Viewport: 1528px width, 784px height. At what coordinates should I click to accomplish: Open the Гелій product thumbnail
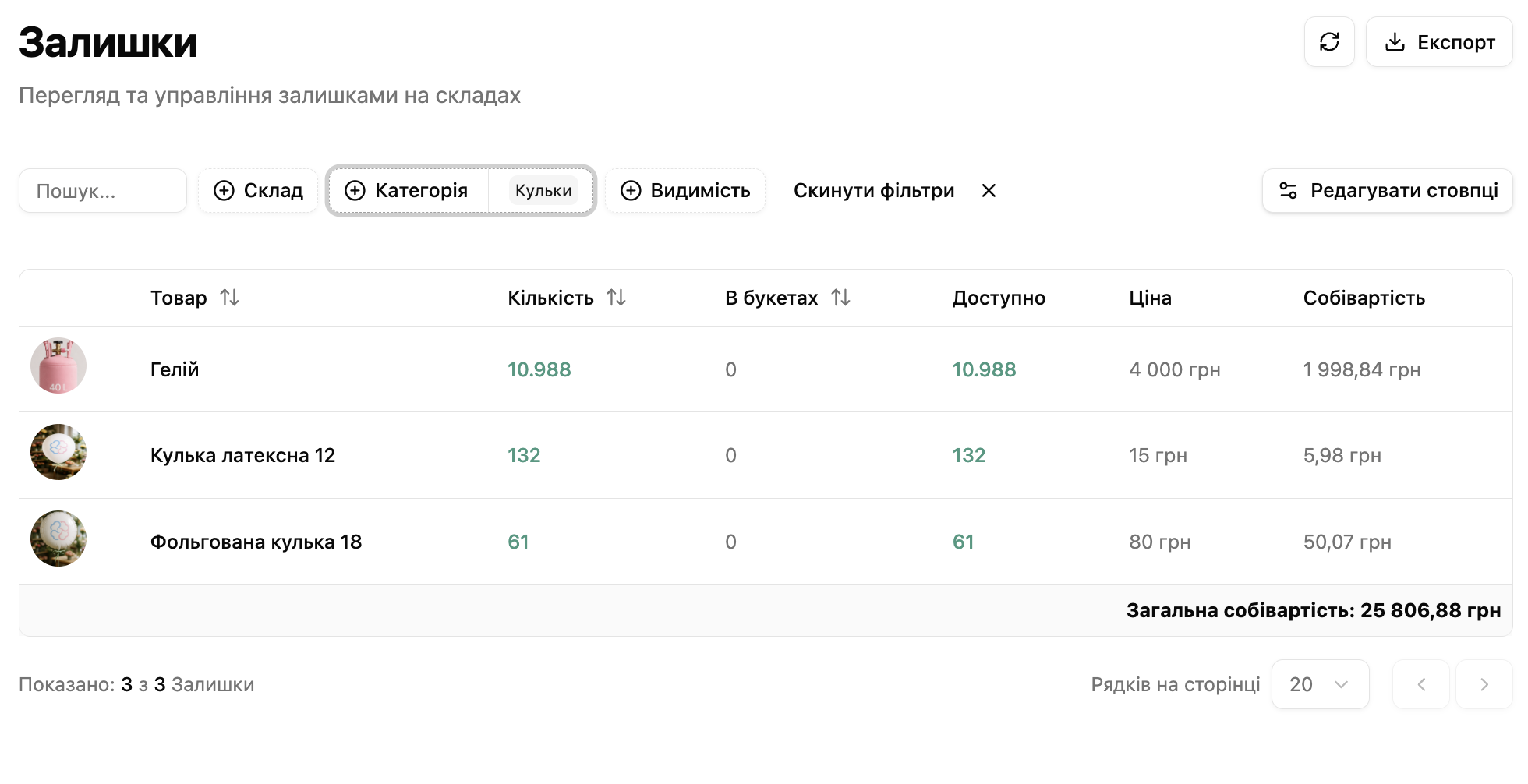[x=58, y=366]
